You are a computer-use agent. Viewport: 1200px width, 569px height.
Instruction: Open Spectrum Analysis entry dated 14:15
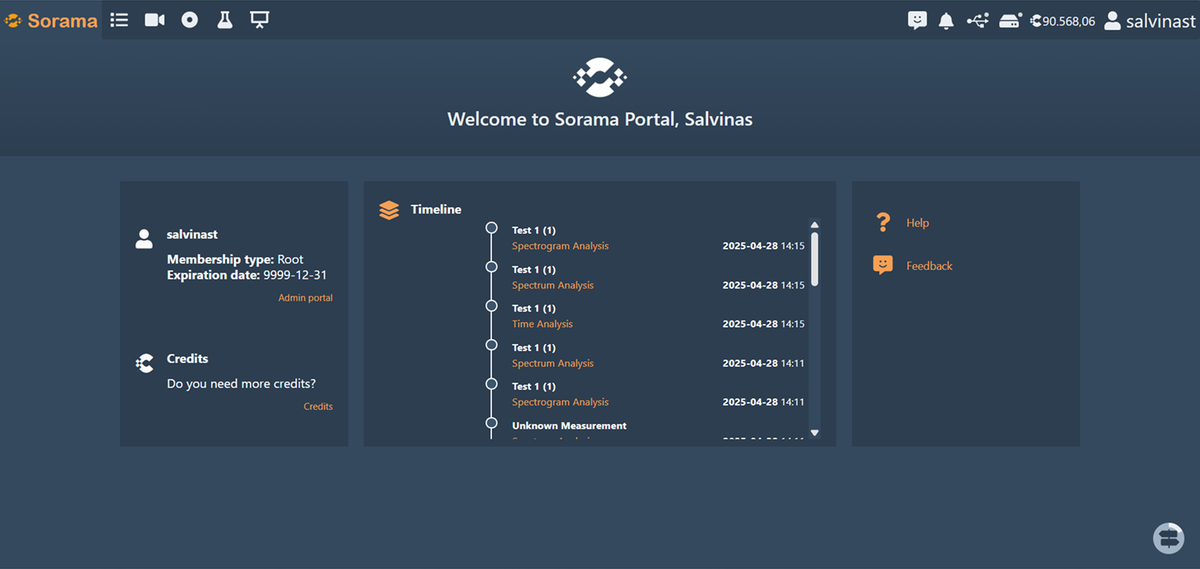pos(553,285)
